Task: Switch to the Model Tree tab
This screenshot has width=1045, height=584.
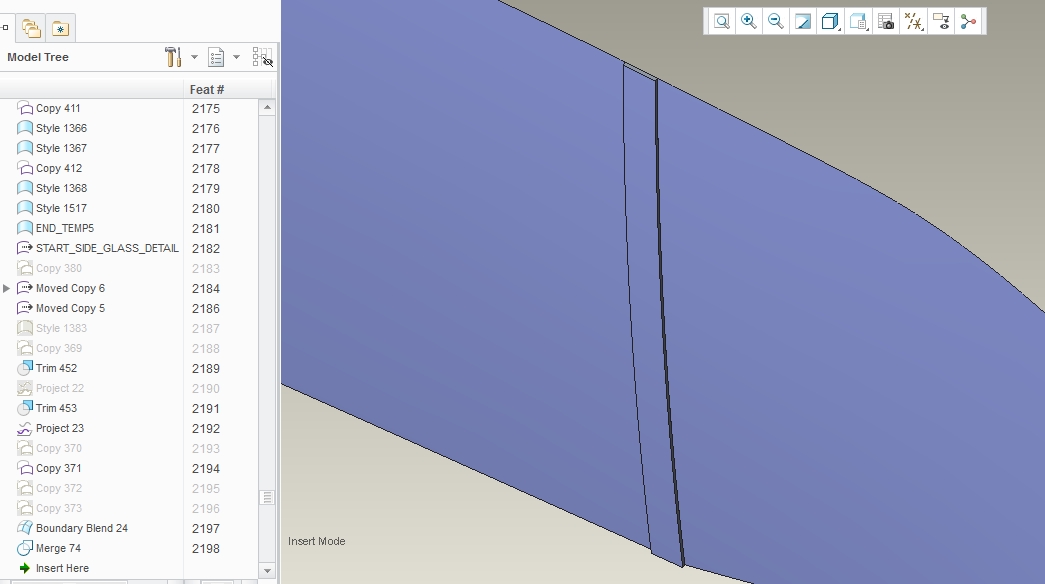Action: pos(5,28)
